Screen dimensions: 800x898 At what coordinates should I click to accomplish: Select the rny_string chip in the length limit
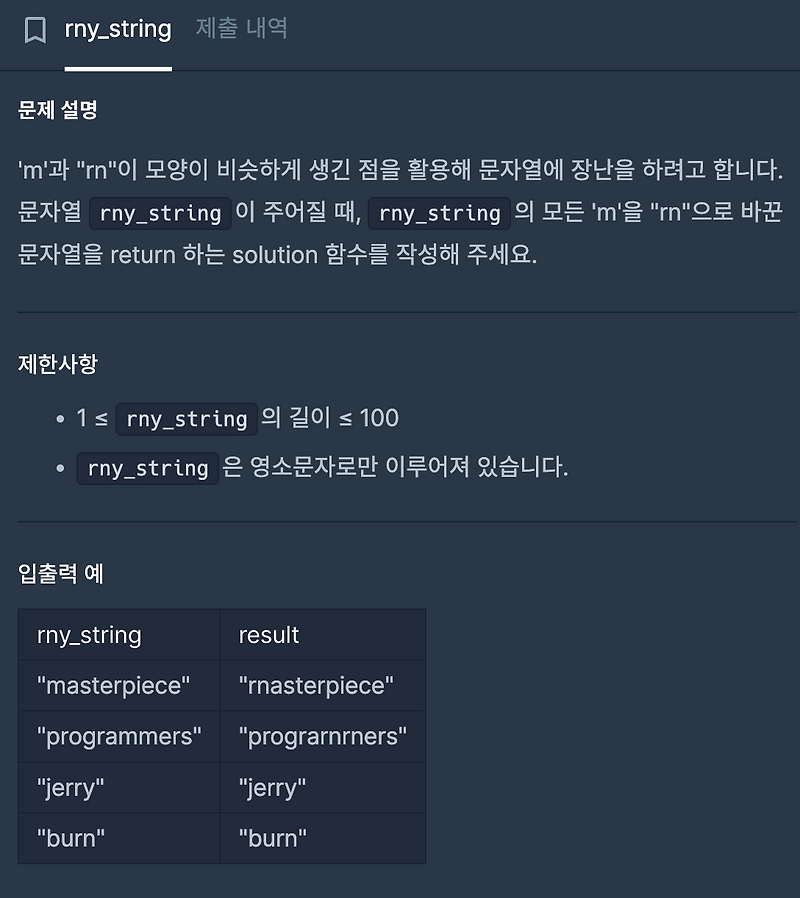pyautogui.click(x=186, y=419)
